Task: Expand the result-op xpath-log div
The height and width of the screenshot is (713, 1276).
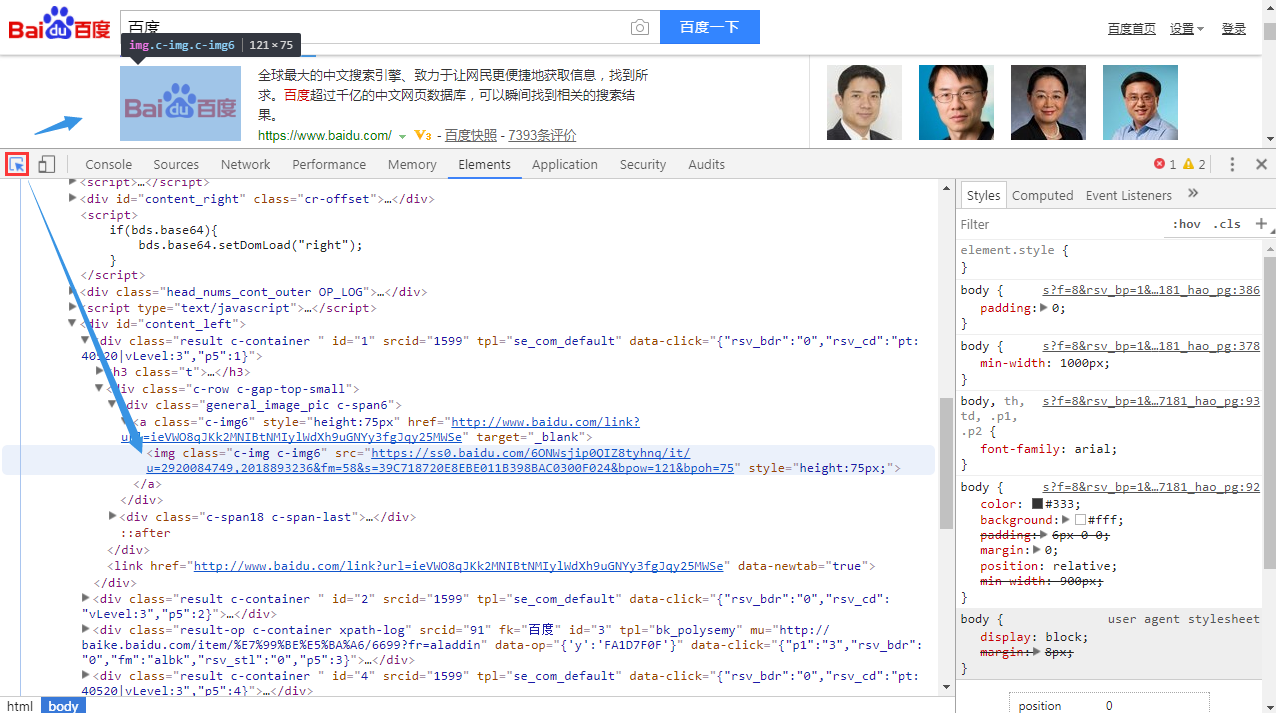Action: point(85,631)
